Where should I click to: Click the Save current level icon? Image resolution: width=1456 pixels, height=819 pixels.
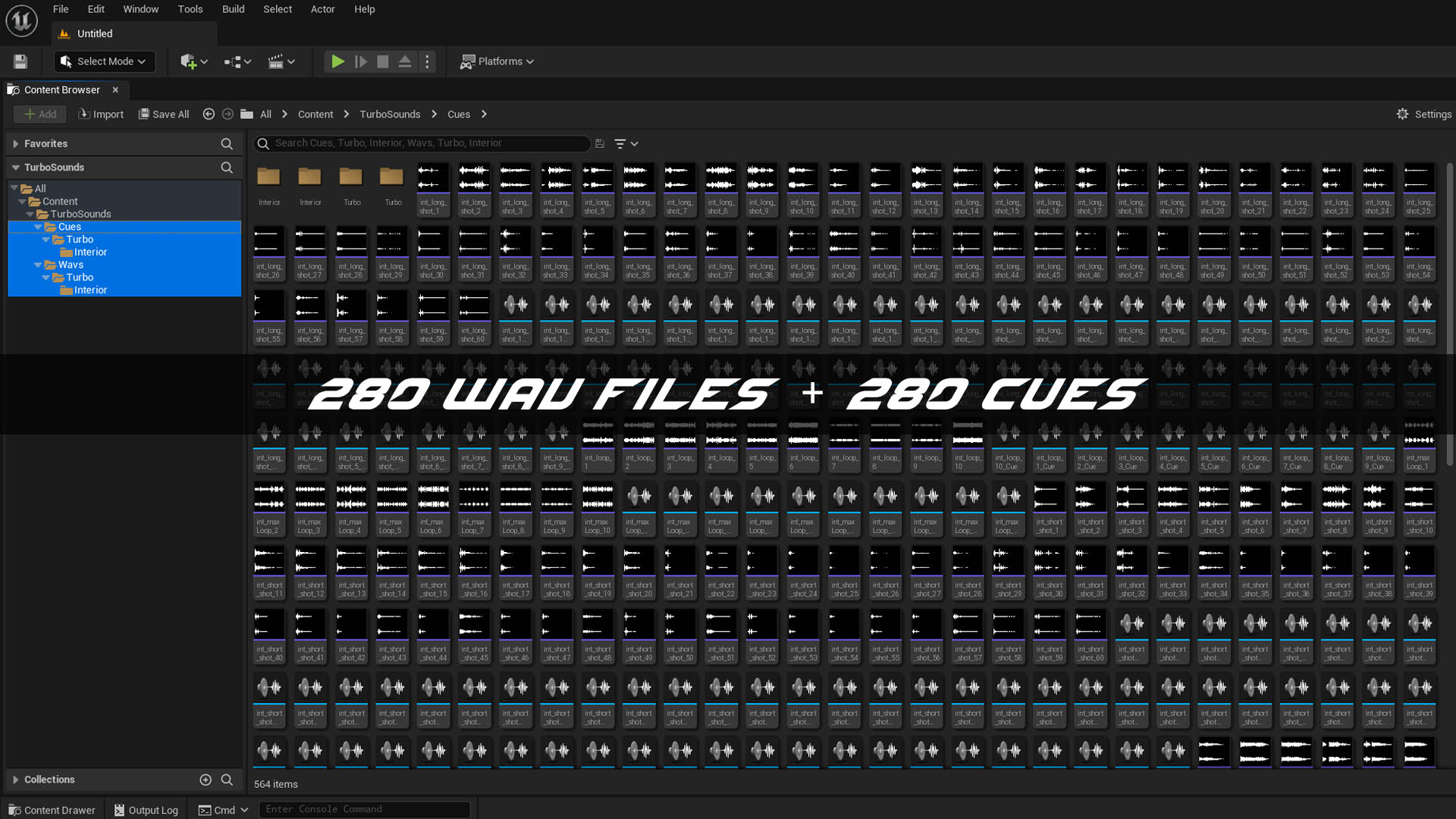coord(20,61)
